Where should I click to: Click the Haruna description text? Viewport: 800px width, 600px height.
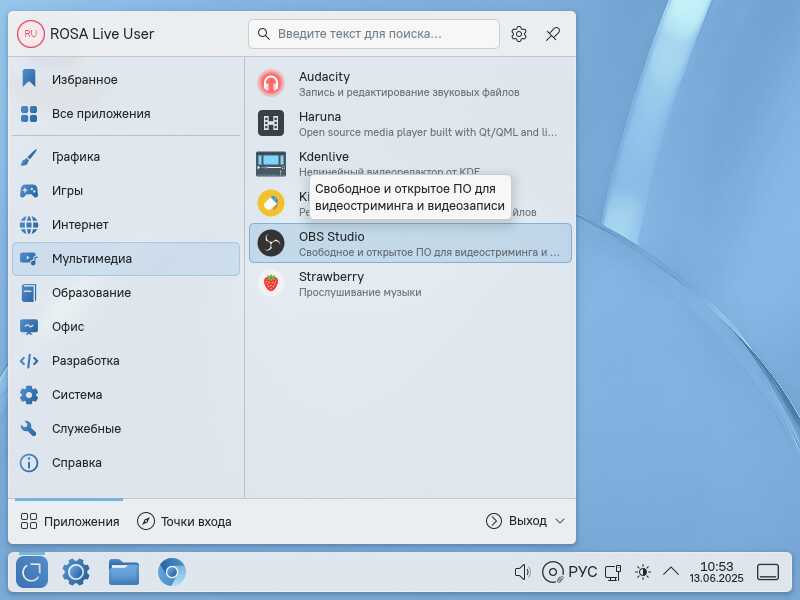tap(428, 132)
